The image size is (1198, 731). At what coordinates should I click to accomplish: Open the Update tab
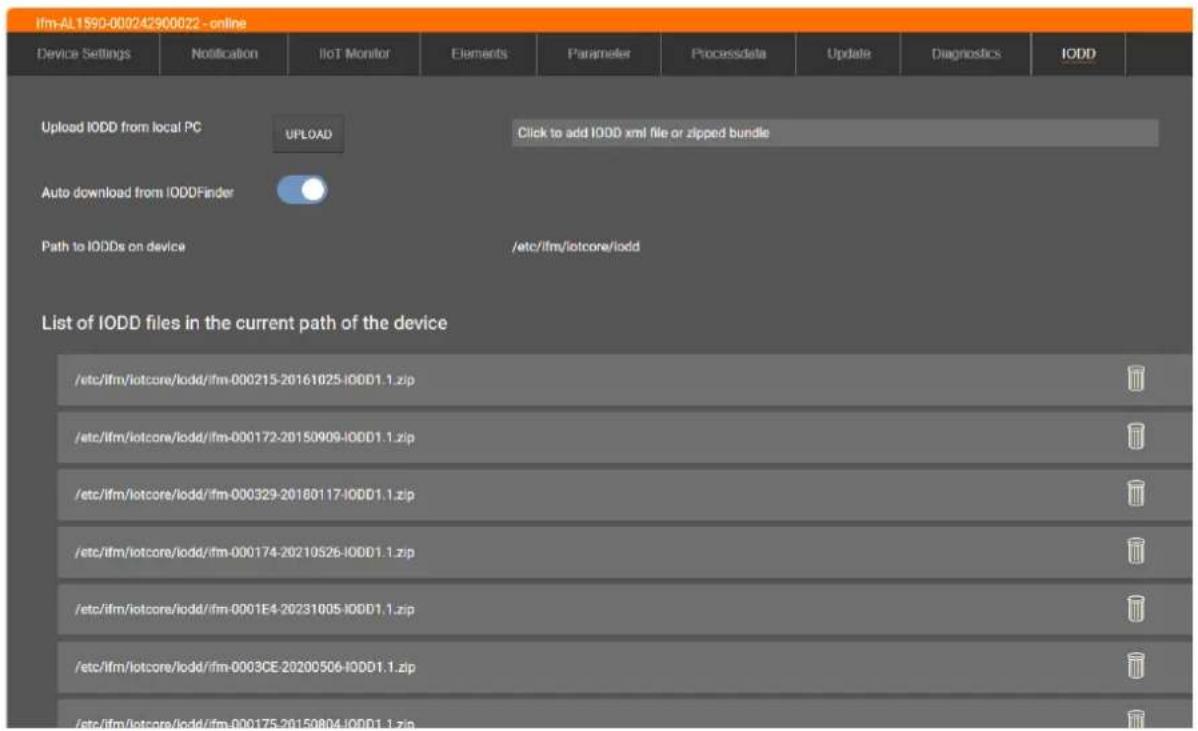click(x=848, y=53)
